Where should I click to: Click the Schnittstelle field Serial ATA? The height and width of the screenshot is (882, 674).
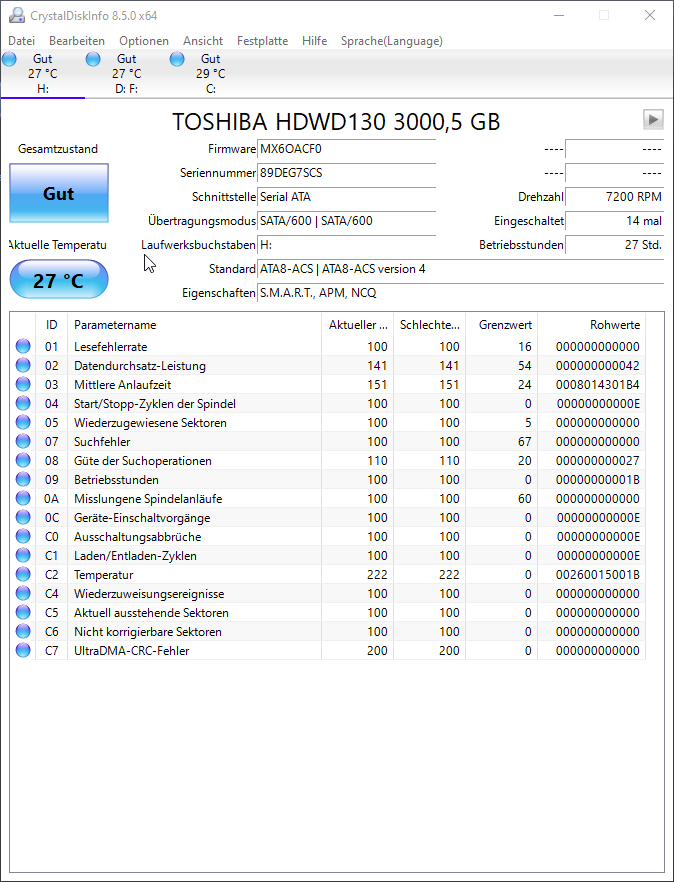coord(347,197)
